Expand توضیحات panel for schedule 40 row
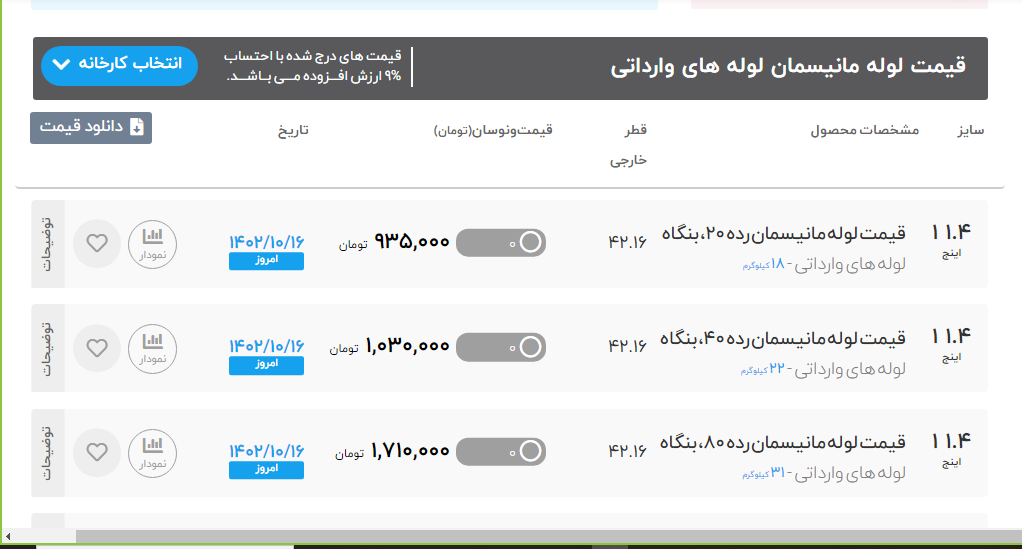 point(48,348)
